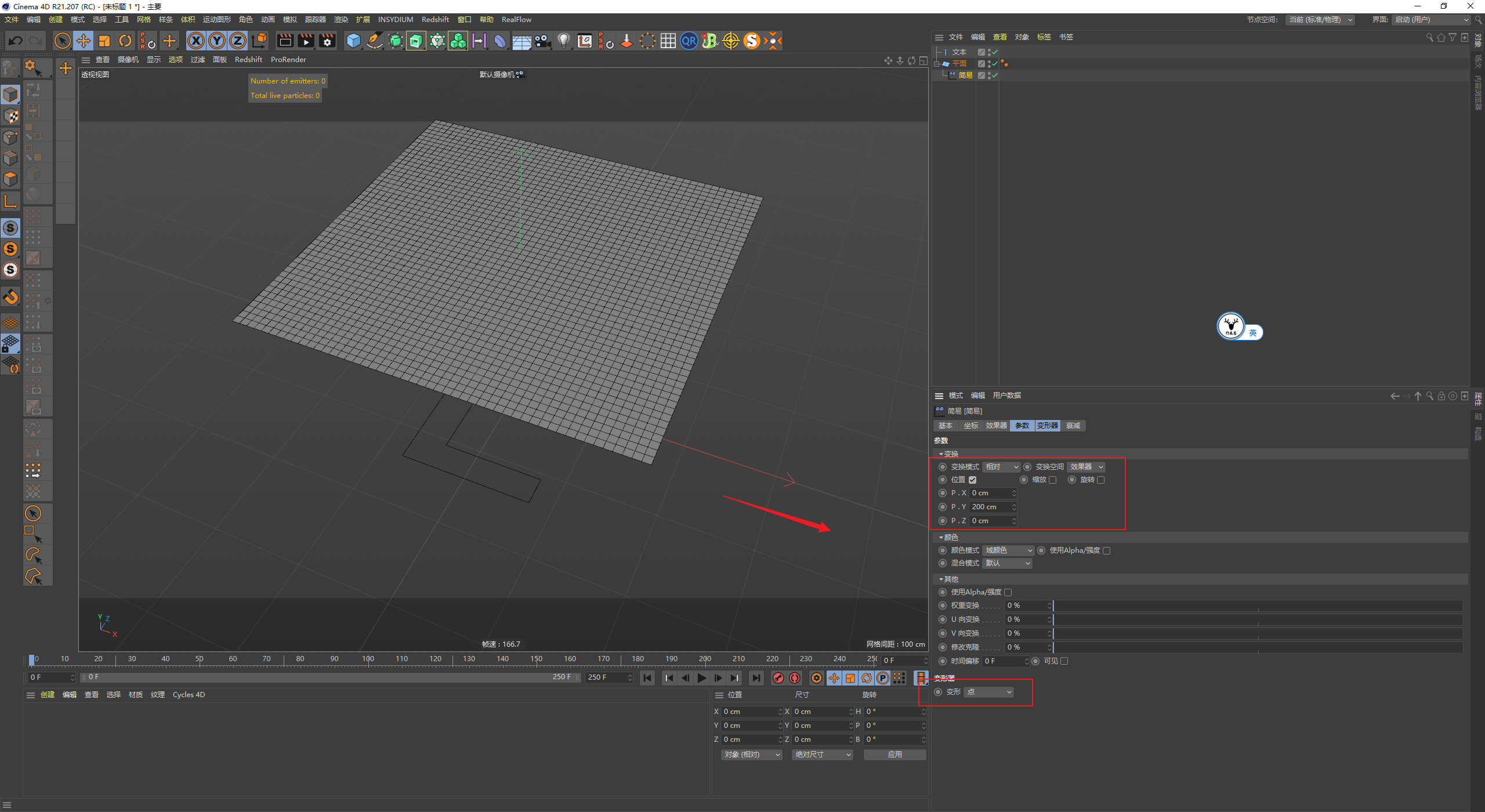Select the Scale tool

pyautogui.click(x=104, y=41)
